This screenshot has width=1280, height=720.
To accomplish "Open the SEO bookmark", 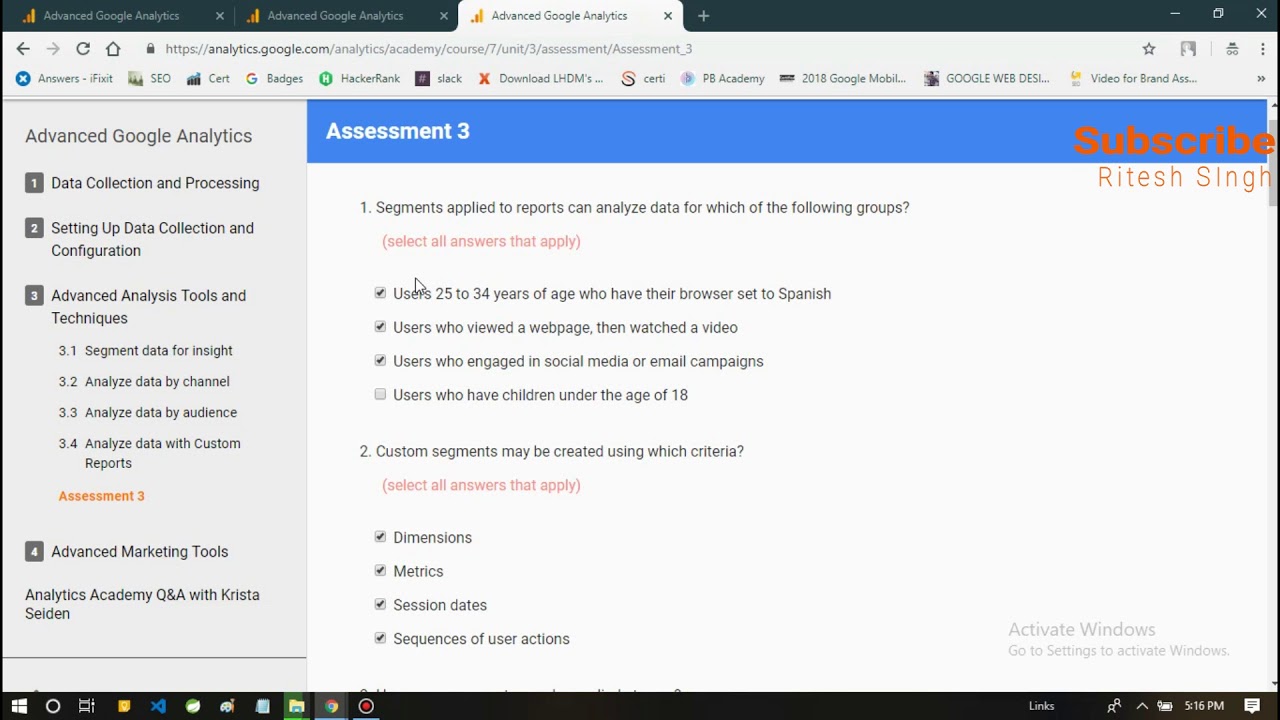I will click(150, 78).
